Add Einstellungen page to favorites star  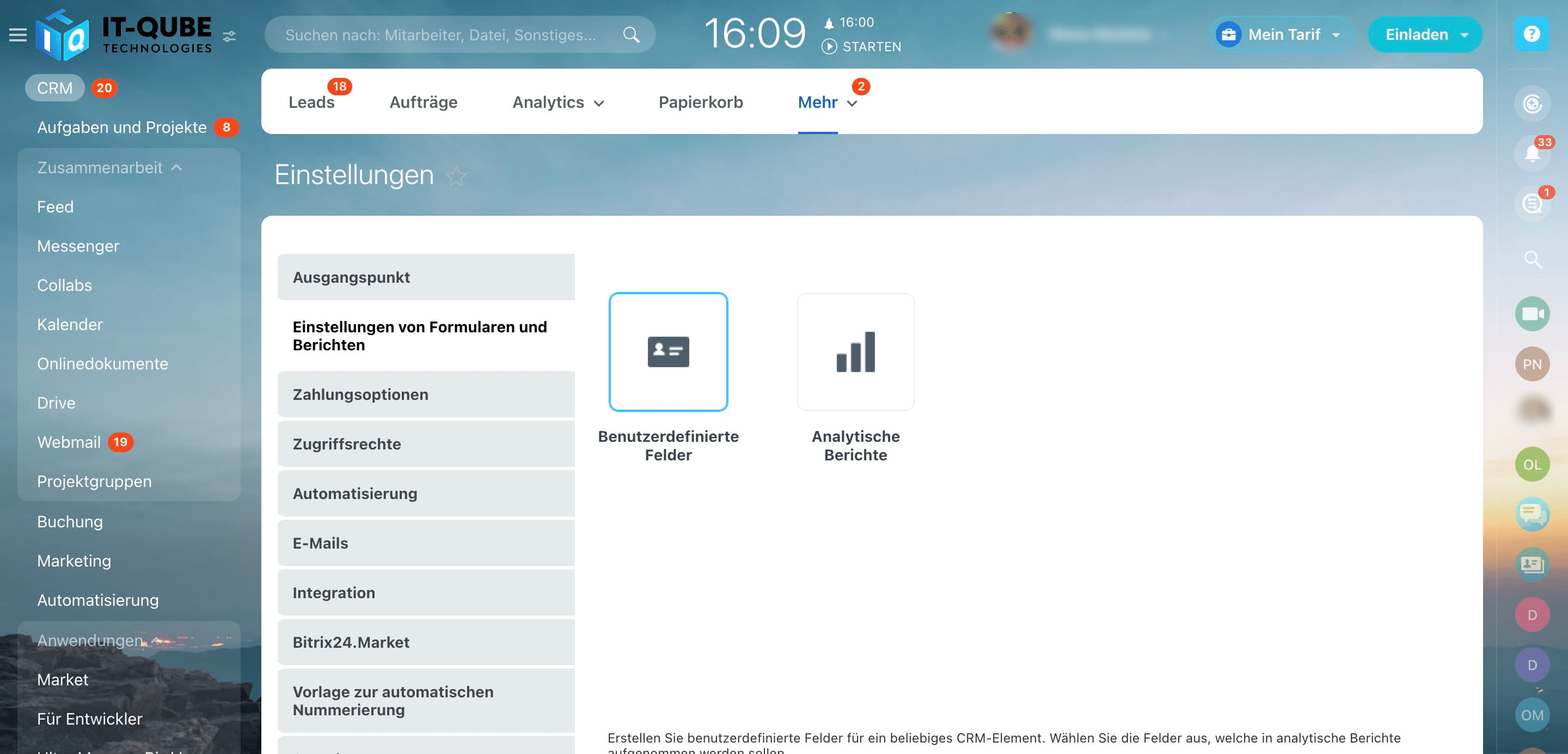tap(456, 177)
